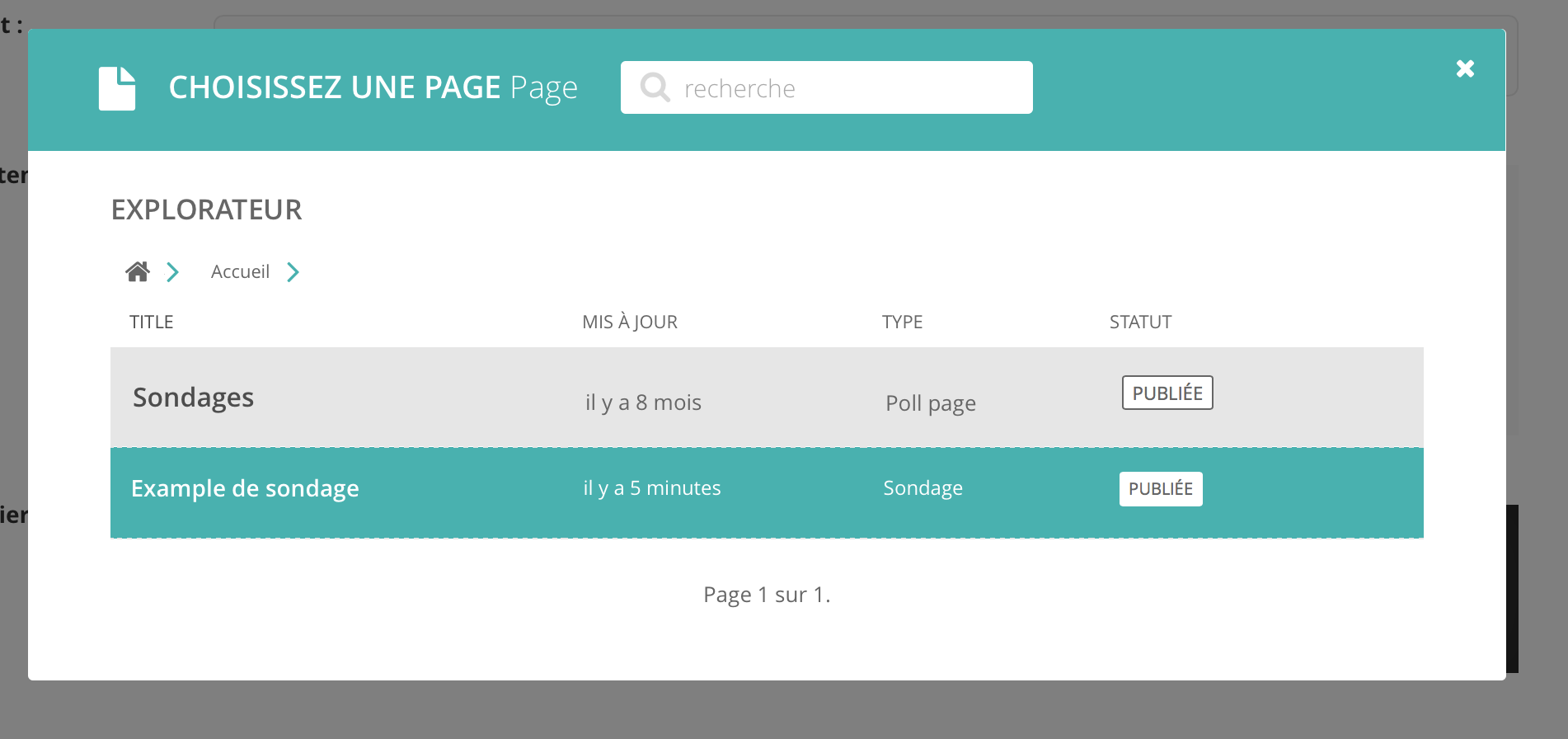Screen dimensions: 1568x739
Task: Click the 'il y a 5 minutes' cell
Action: pos(652,488)
